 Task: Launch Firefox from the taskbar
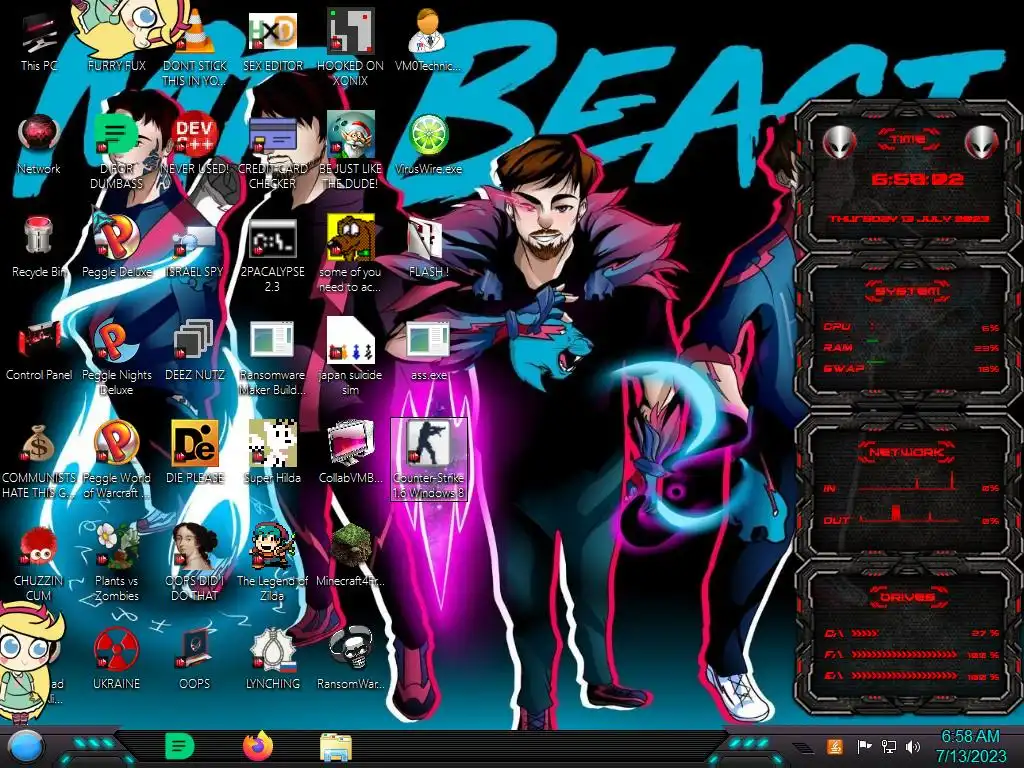(258, 746)
